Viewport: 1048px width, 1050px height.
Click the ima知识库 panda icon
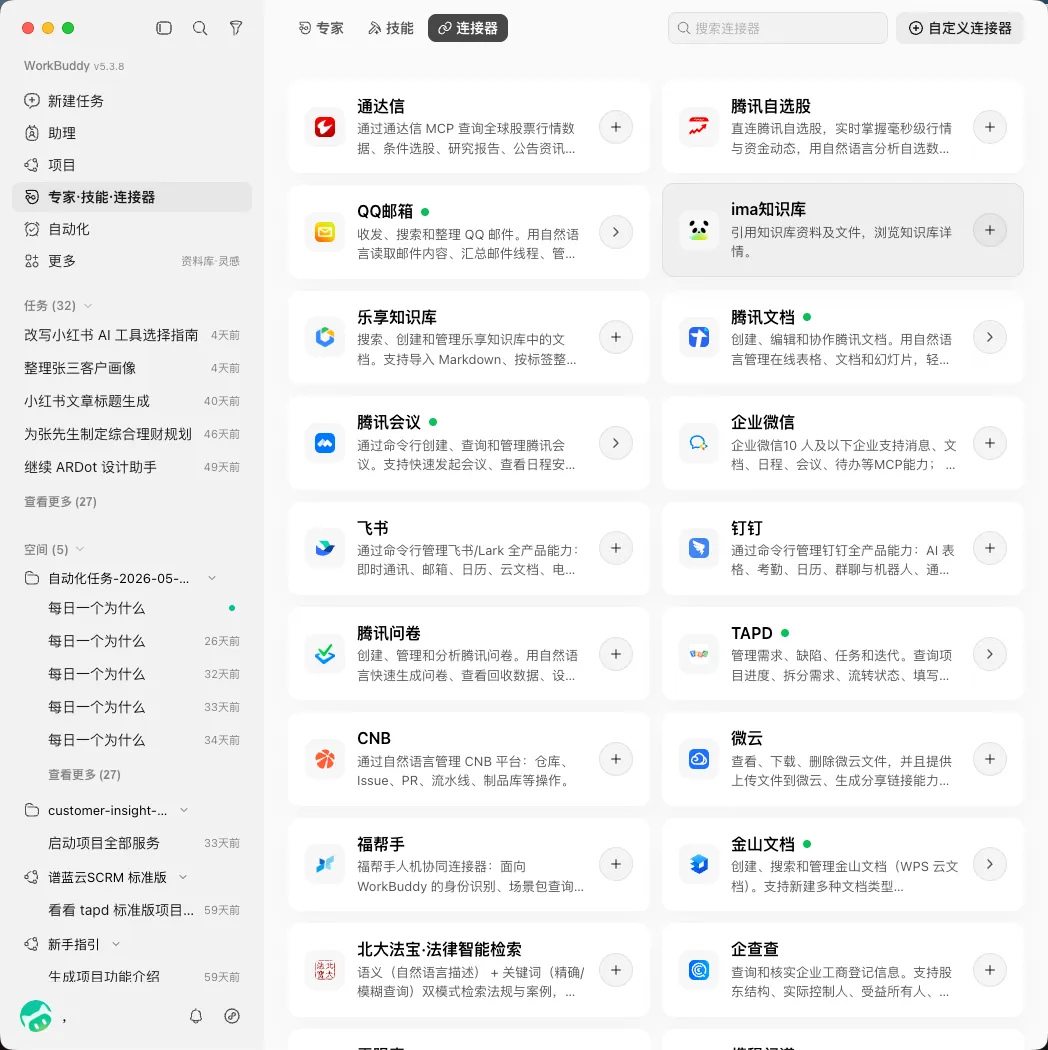(698, 230)
